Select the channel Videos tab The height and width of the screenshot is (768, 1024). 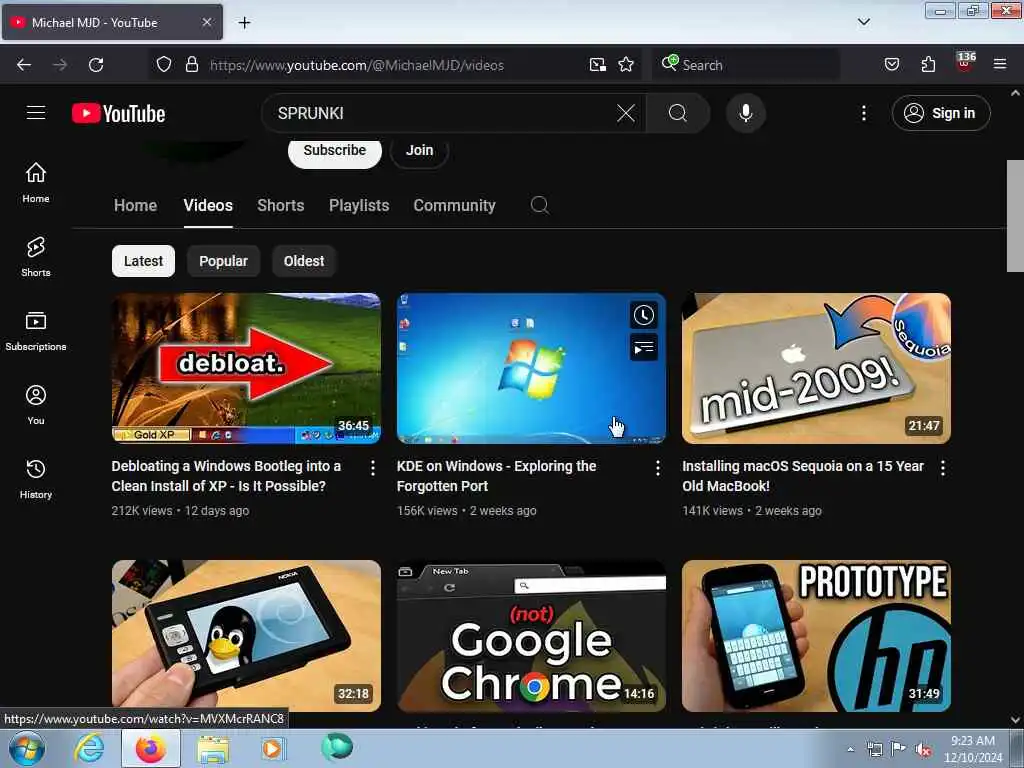208,206
